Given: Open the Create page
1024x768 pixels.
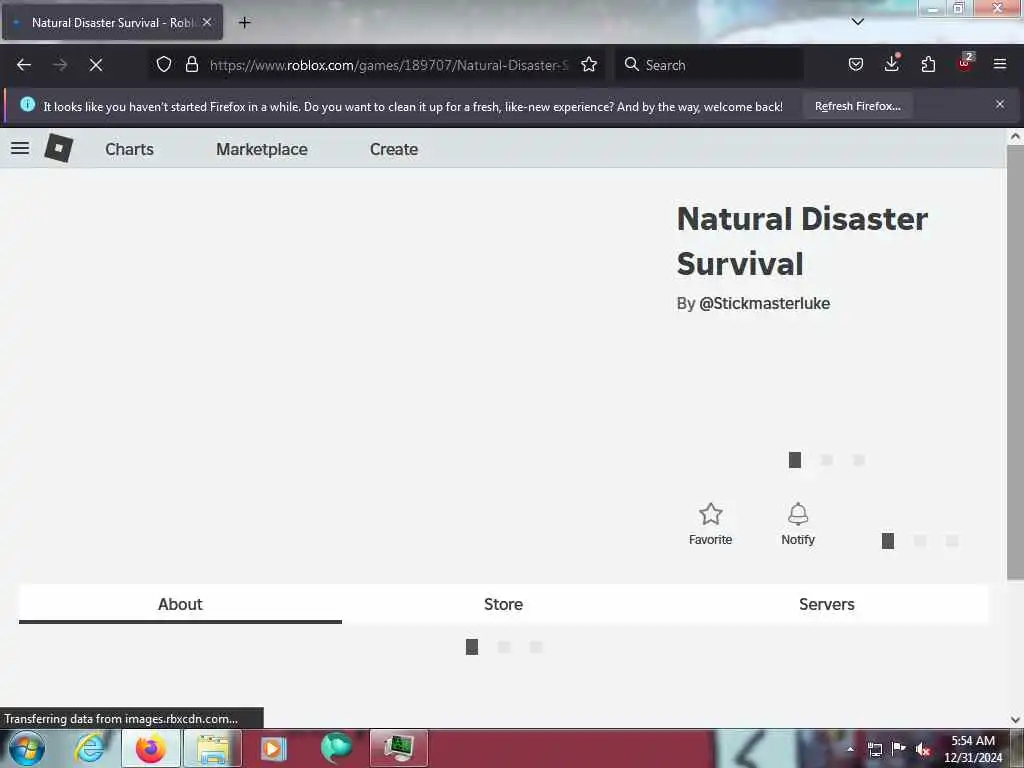Looking at the screenshot, I should [394, 149].
